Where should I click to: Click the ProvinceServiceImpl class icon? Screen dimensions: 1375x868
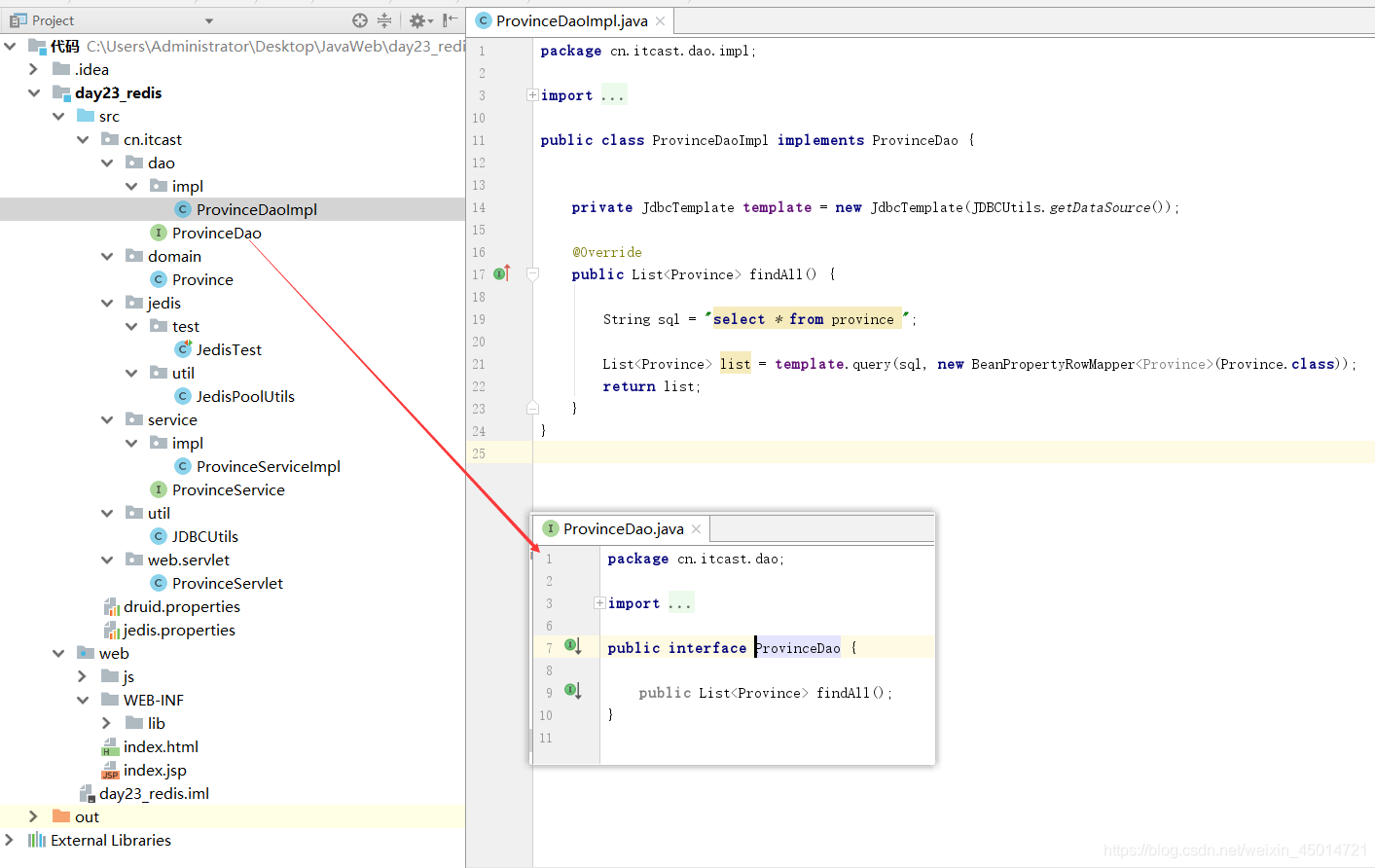coord(182,466)
